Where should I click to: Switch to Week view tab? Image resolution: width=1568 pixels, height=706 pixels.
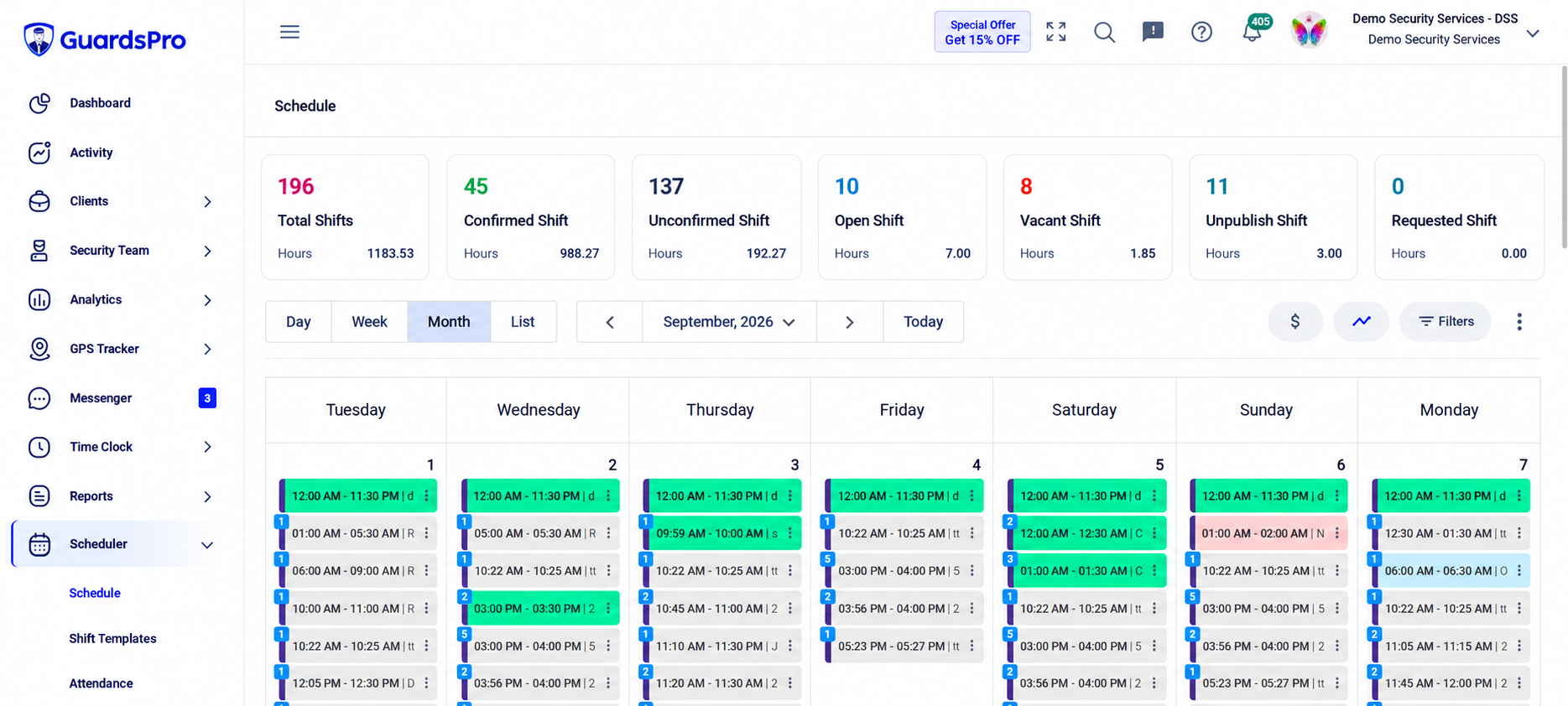[369, 322]
